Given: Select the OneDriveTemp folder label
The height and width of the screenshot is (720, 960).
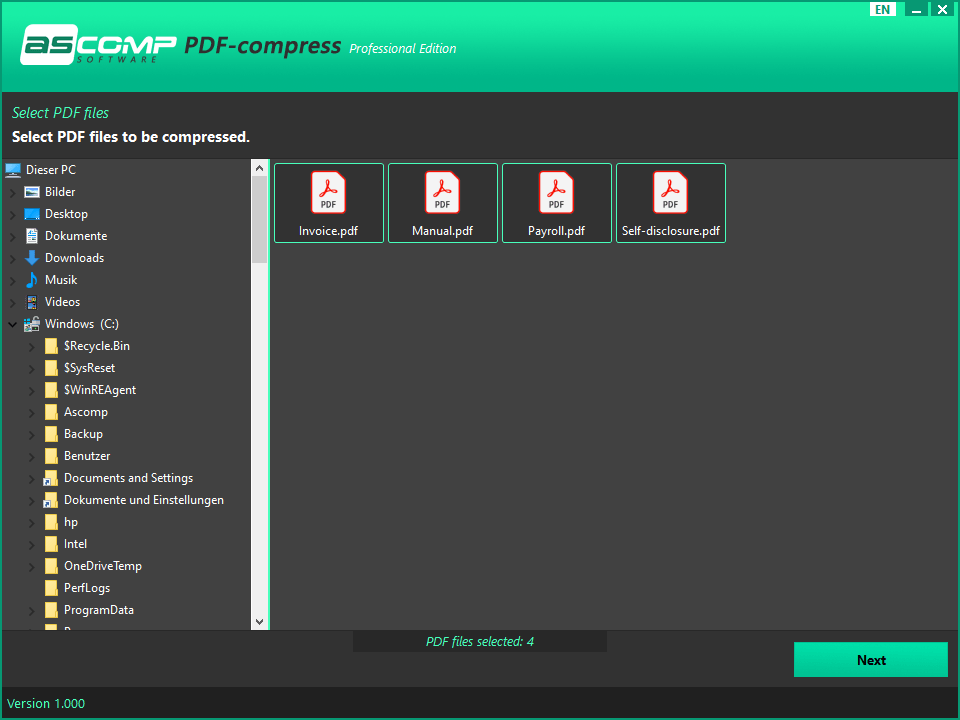Looking at the screenshot, I should click(103, 566).
